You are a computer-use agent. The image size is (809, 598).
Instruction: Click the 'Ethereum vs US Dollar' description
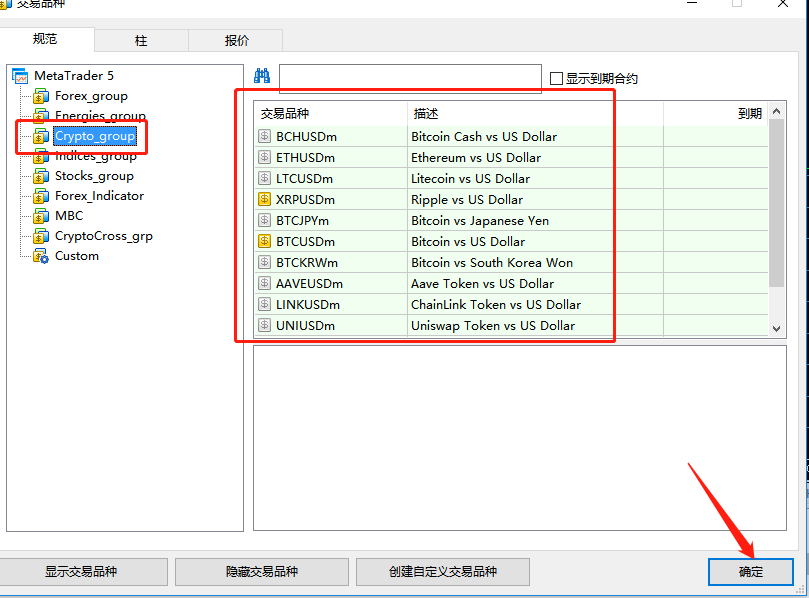point(476,157)
